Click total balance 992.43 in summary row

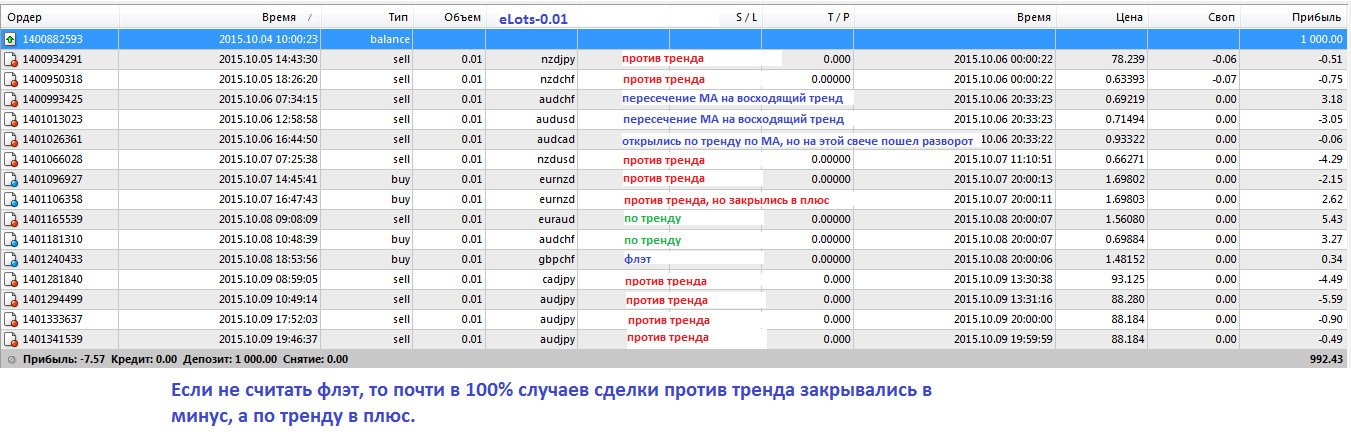(x=1325, y=359)
